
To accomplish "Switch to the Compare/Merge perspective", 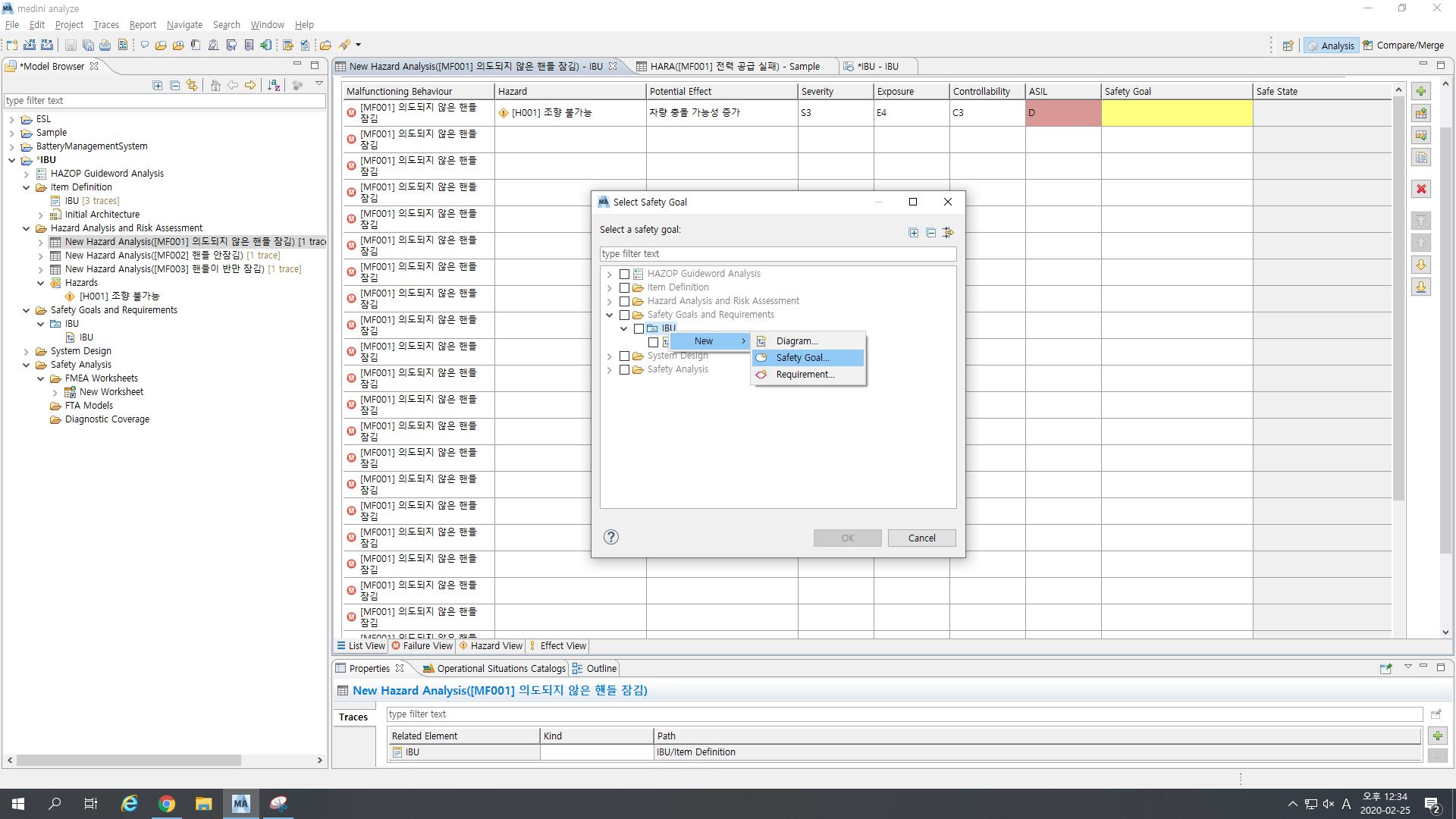I will point(1403,45).
